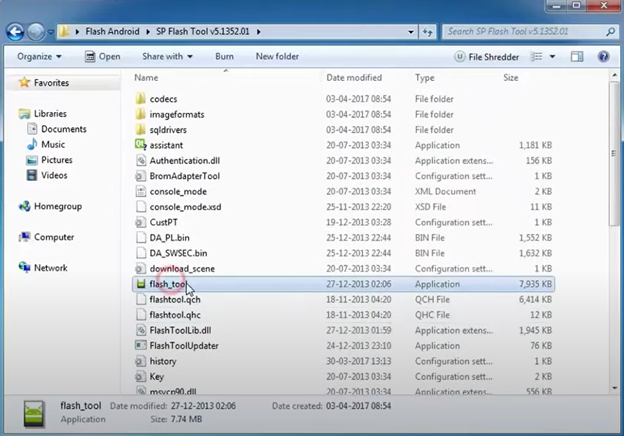Click the Open toolbar button

tap(102, 56)
